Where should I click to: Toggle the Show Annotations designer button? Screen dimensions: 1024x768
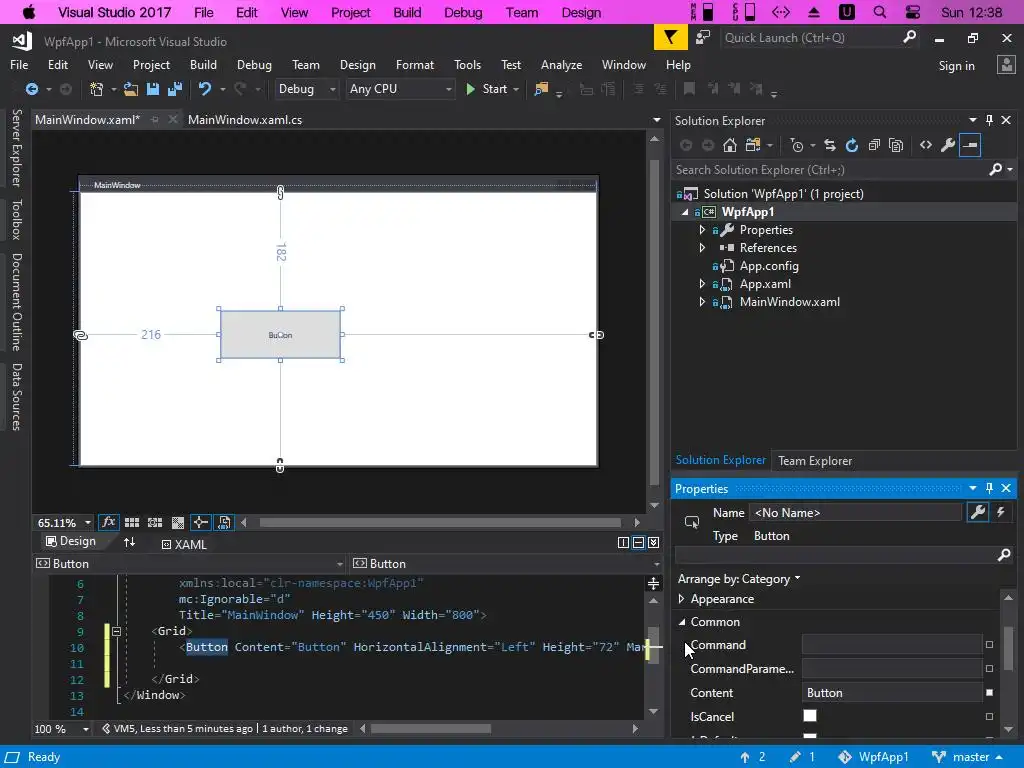point(223,522)
